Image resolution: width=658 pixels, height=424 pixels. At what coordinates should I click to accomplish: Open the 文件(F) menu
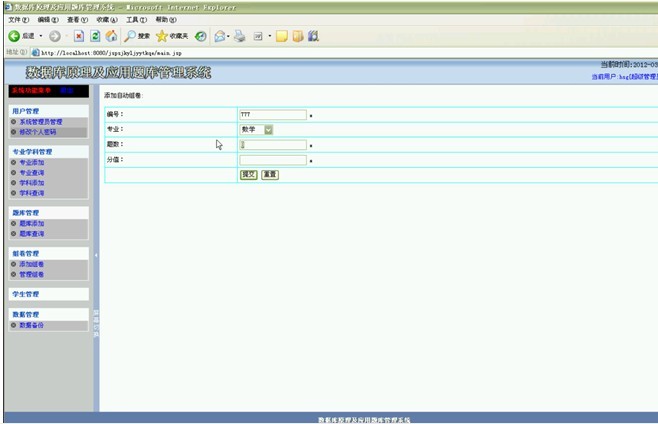pos(17,20)
